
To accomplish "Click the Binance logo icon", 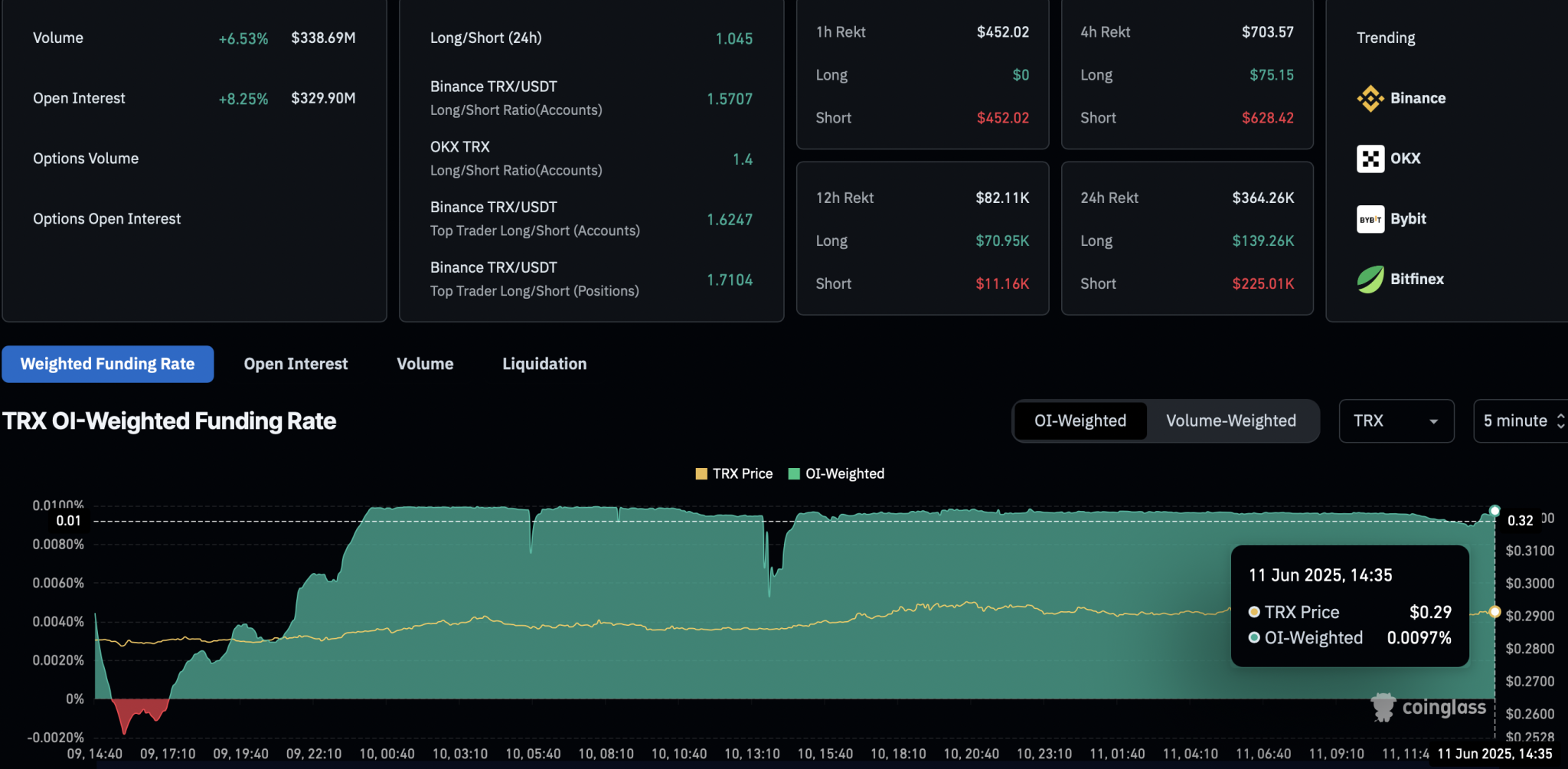I will [1370, 98].
